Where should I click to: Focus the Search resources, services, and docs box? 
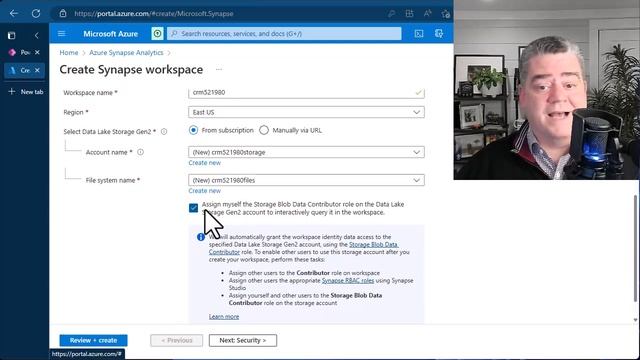click(284, 33)
